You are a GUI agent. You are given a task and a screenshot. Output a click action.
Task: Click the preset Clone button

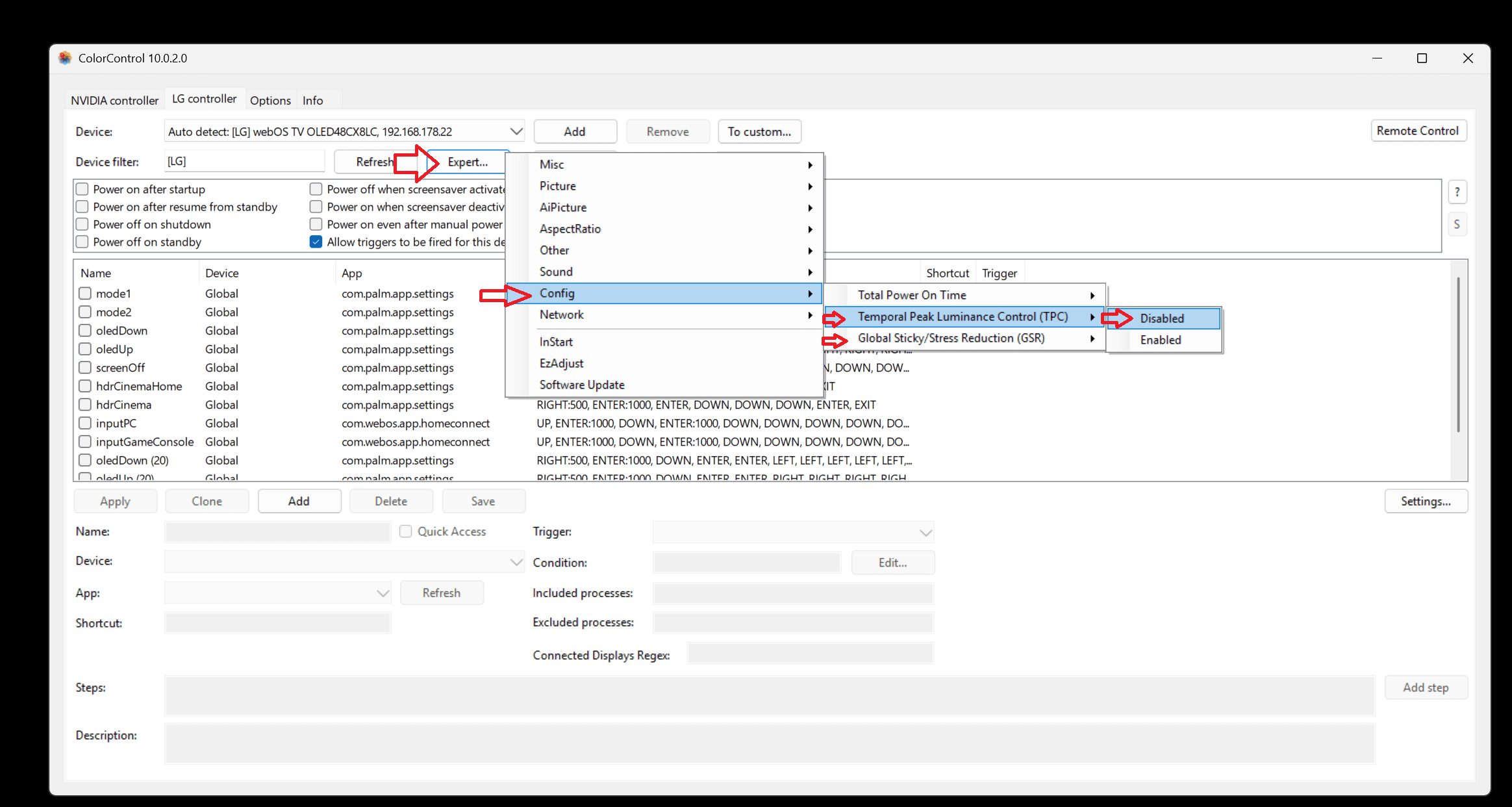point(207,501)
